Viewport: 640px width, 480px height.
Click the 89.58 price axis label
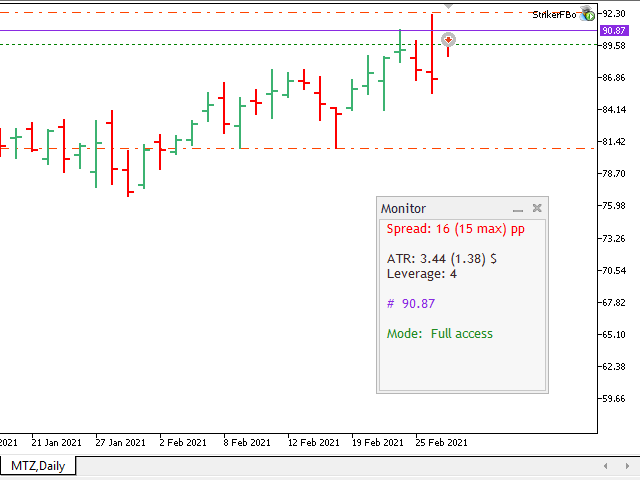[614, 46]
